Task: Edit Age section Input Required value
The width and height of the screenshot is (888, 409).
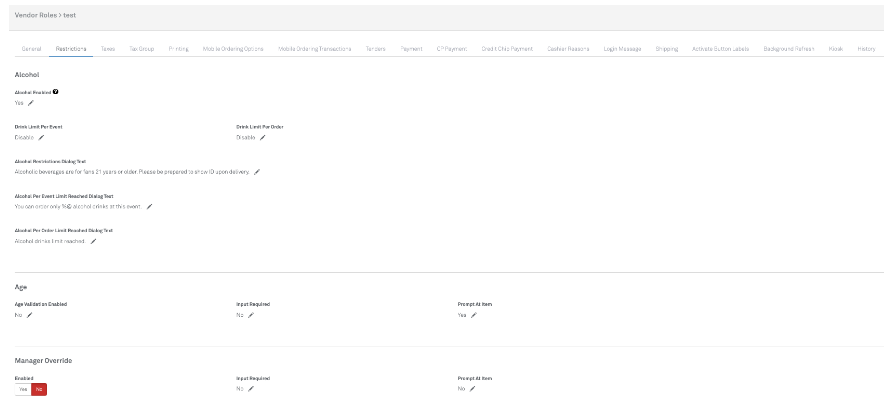Action: [x=251, y=315]
